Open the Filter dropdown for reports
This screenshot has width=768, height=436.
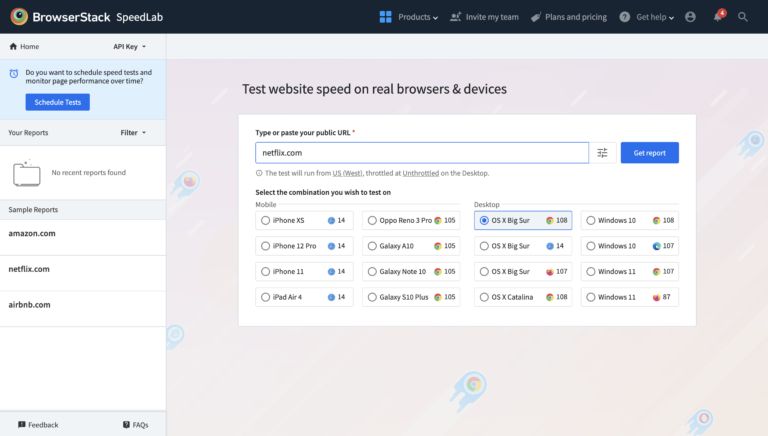tap(133, 133)
